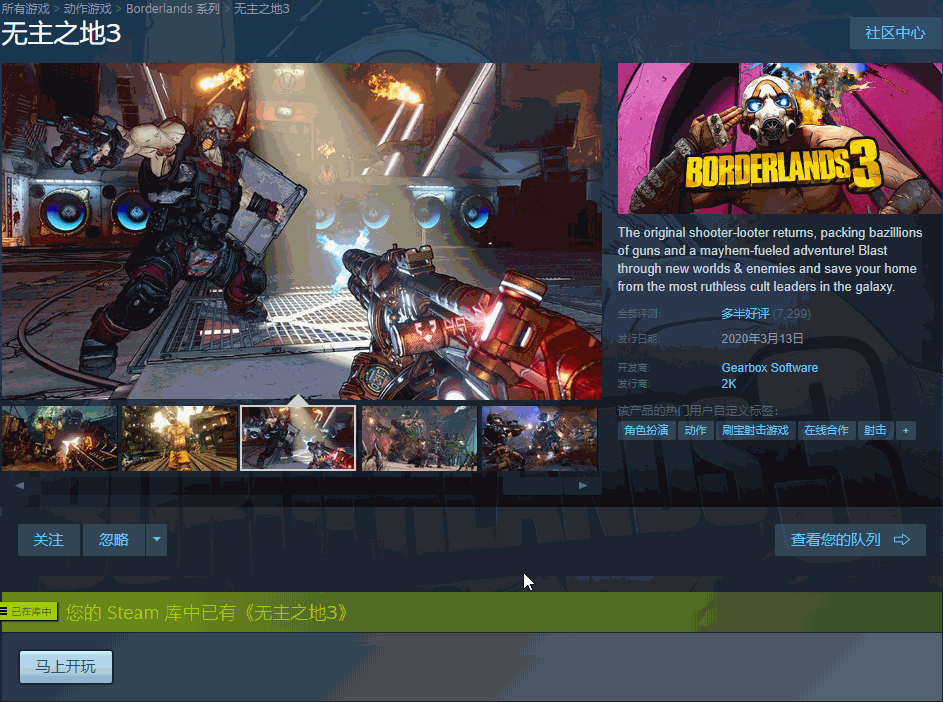Click the 忽略 ignore button
The height and width of the screenshot is (702, 943).
pyautogui.click(x=114, y=540)
